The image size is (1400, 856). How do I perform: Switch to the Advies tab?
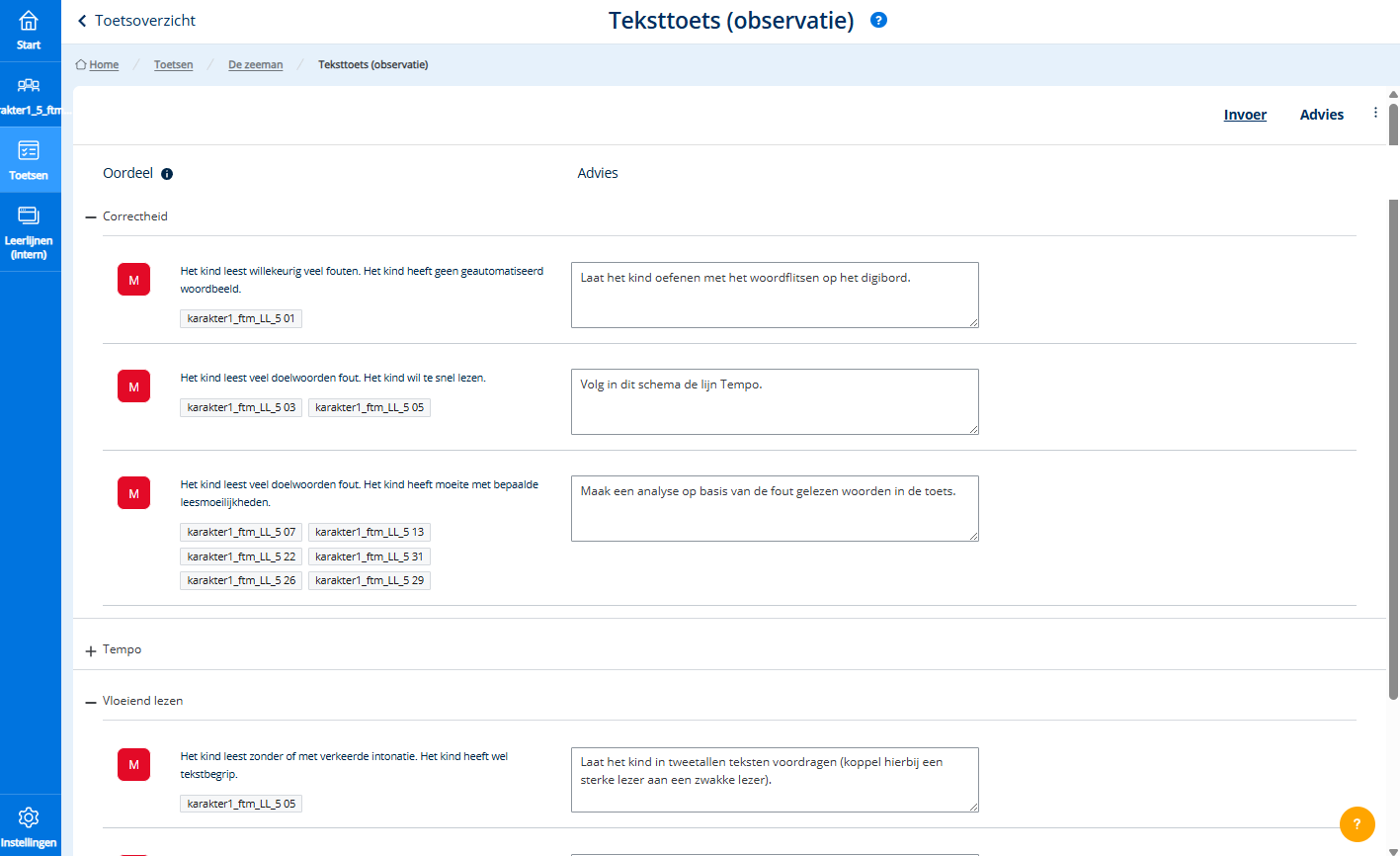point(1321,115)
